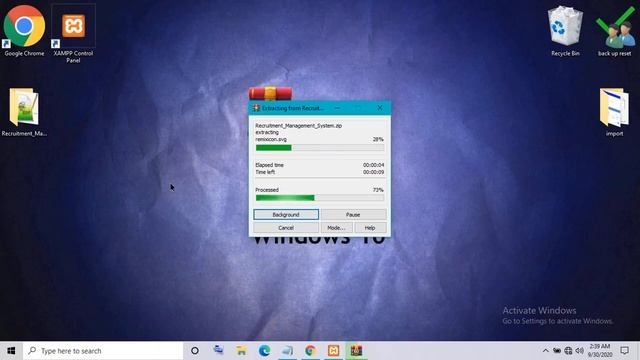Close the Extracting dialog window

380,108
